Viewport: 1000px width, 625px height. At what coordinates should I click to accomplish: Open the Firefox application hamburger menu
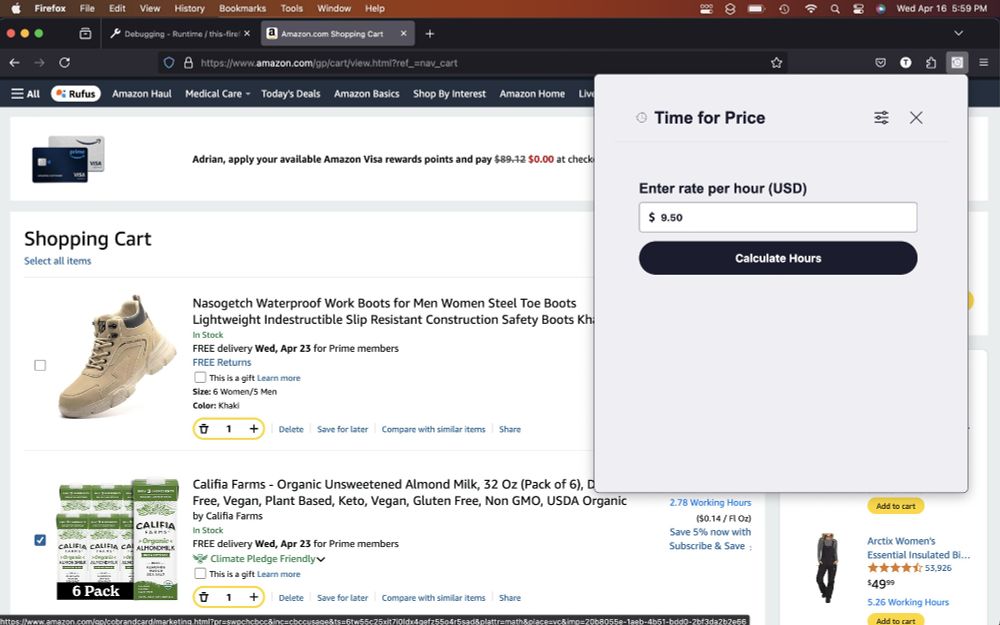(983, 62)
